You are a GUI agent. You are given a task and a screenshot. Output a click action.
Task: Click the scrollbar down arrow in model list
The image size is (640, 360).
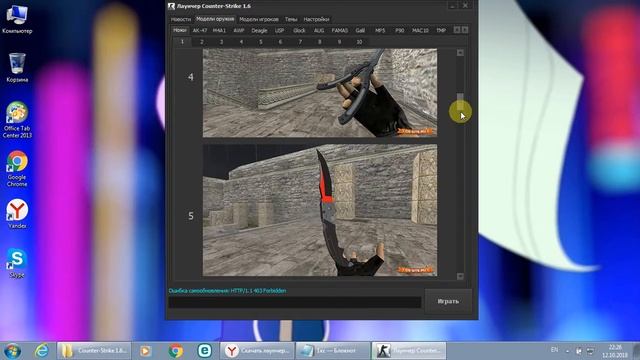click(460, 276)
